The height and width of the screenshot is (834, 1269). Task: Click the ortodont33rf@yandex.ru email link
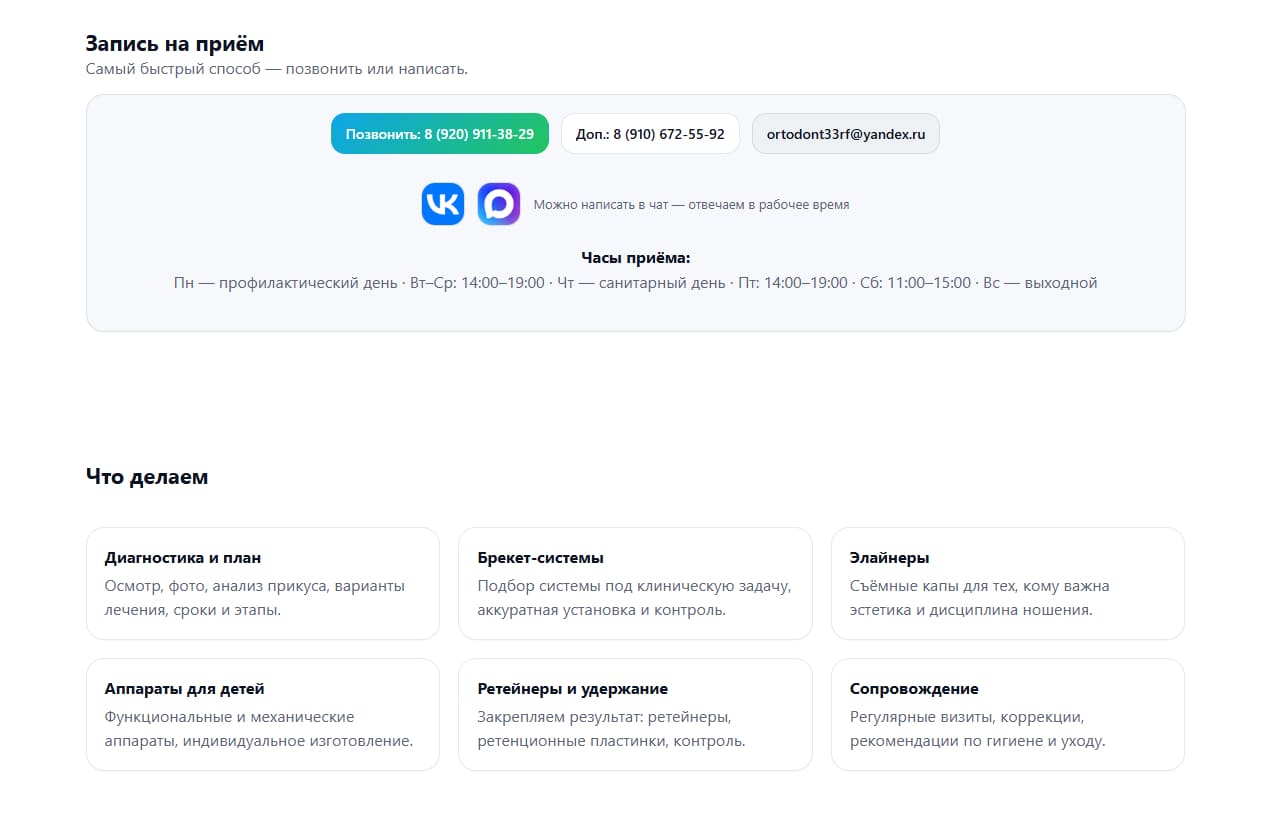click(x=845, y=134)
